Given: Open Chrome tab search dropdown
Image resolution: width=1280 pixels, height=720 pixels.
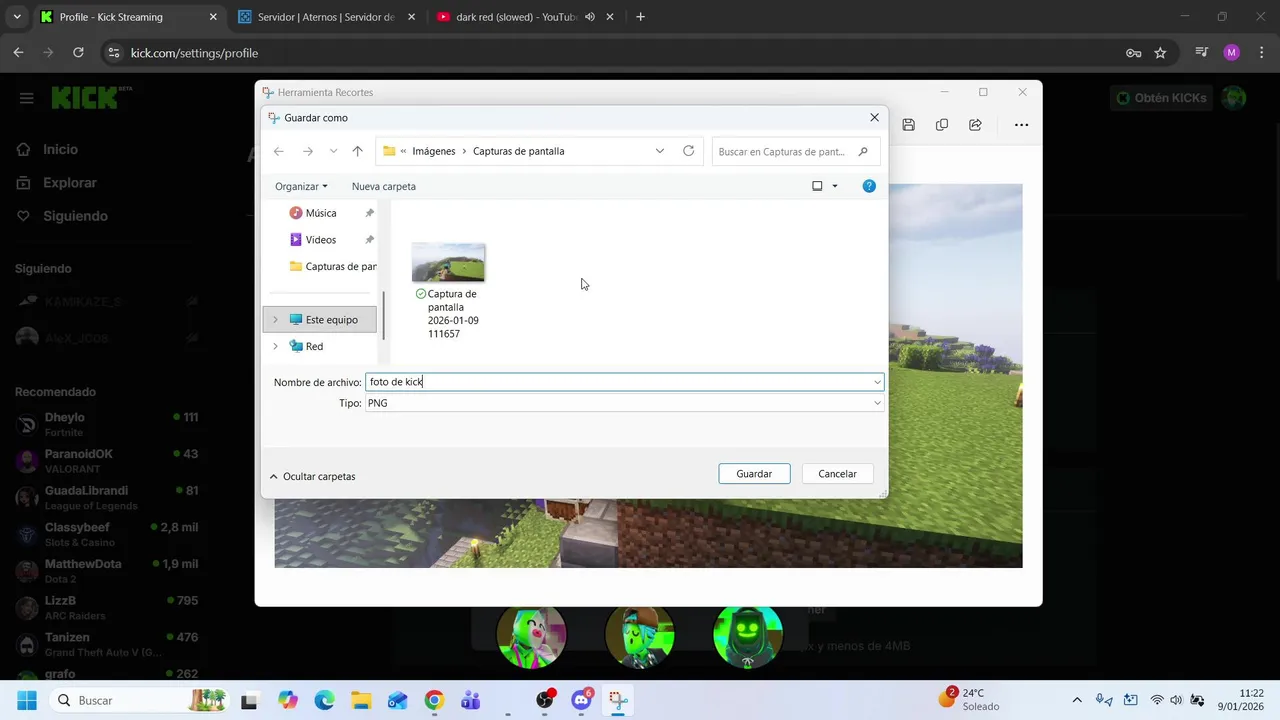Looking at the screenshot, I should pos(17,17).
